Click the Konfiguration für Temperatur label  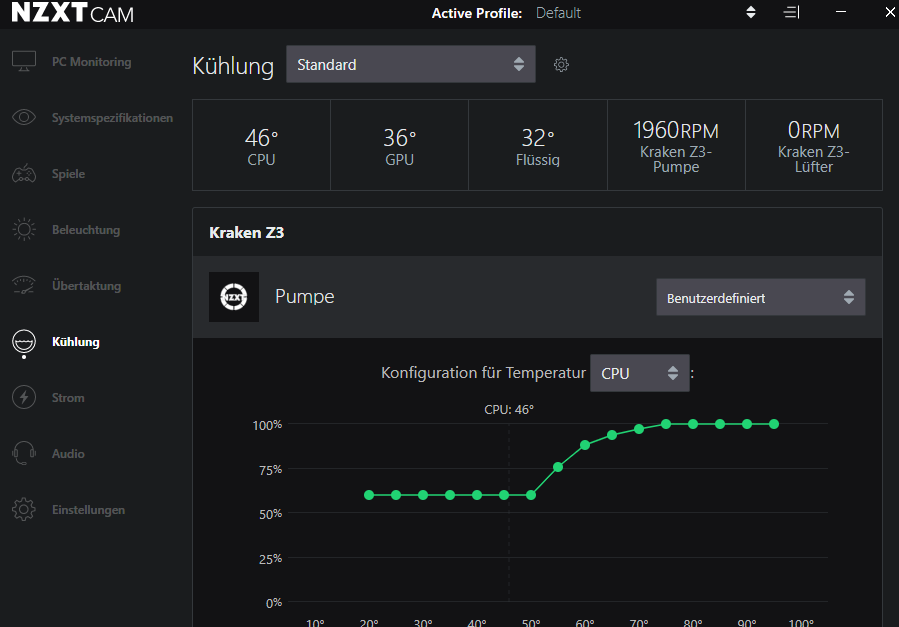(x=483, y=373)
